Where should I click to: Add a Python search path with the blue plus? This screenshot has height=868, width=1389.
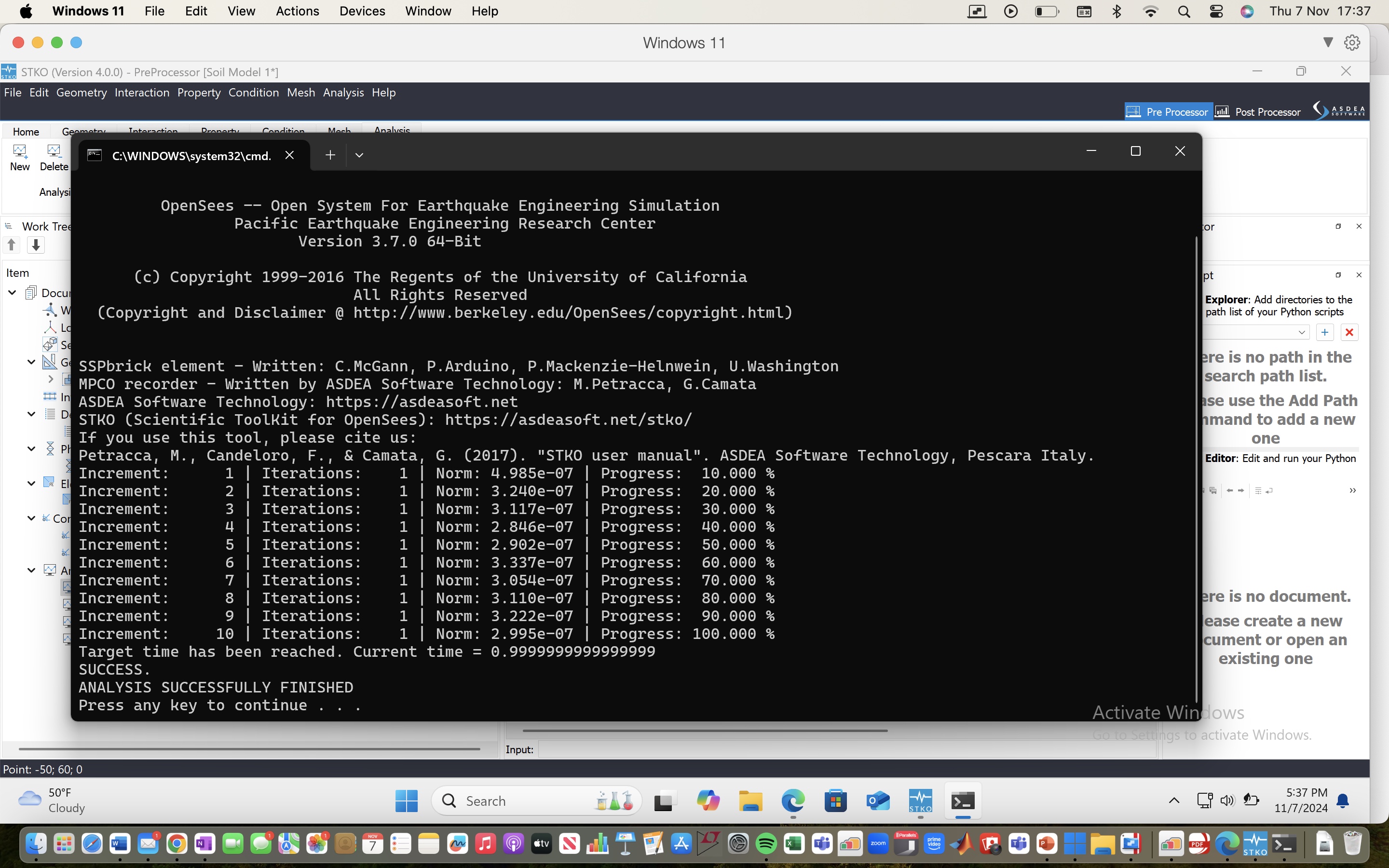tap(1325, 332)
